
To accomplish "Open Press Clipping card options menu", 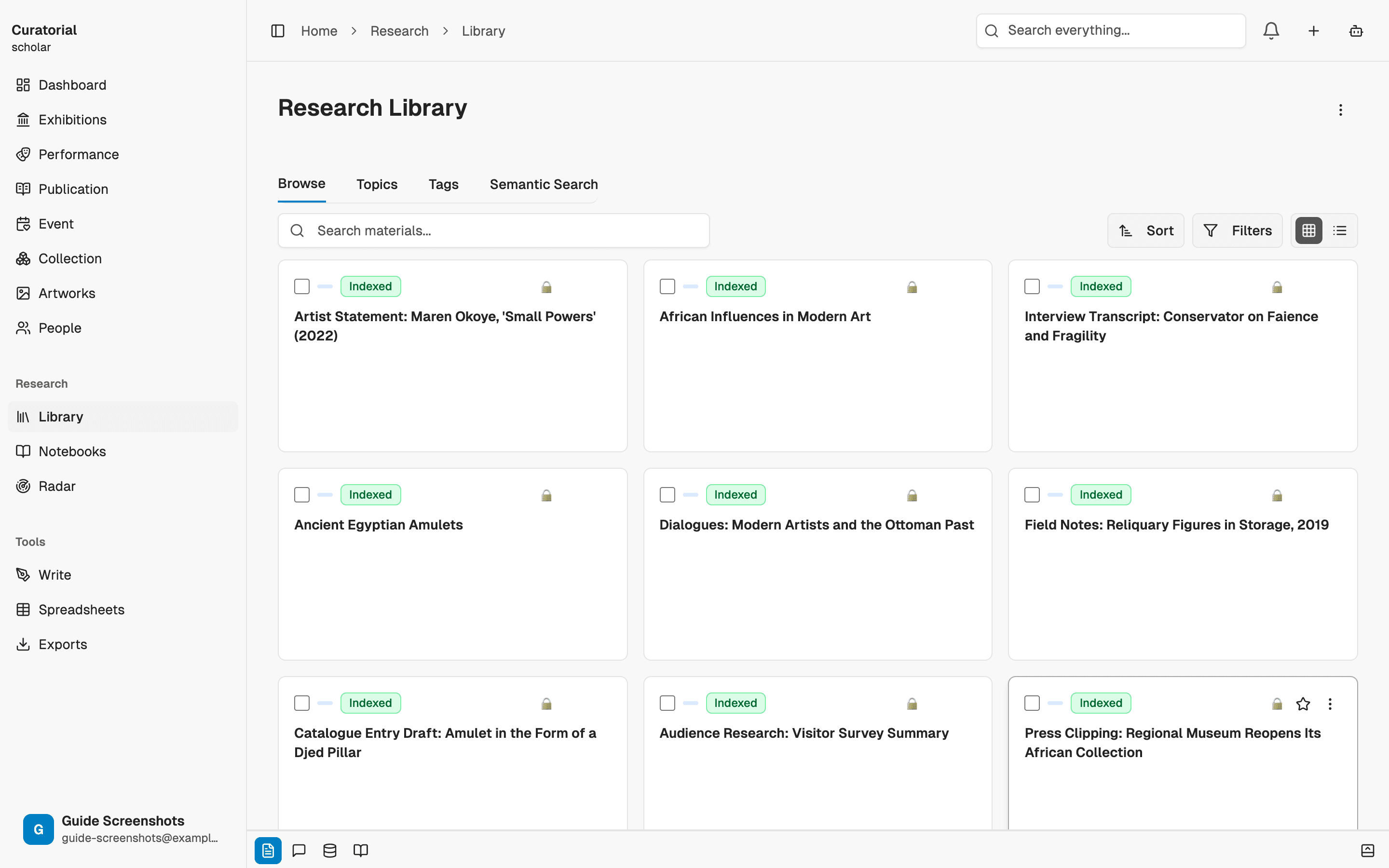I will (1330, 704).
